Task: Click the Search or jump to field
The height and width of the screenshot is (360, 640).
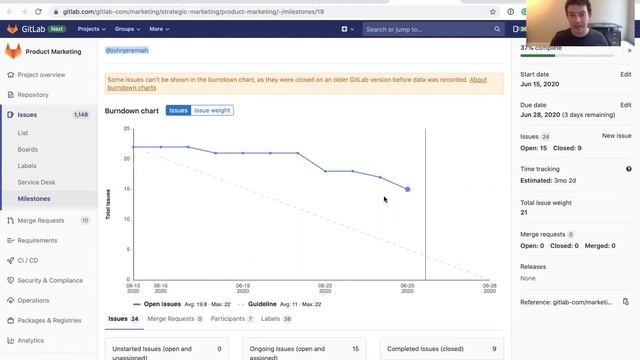Action: (x=432, y=29)
